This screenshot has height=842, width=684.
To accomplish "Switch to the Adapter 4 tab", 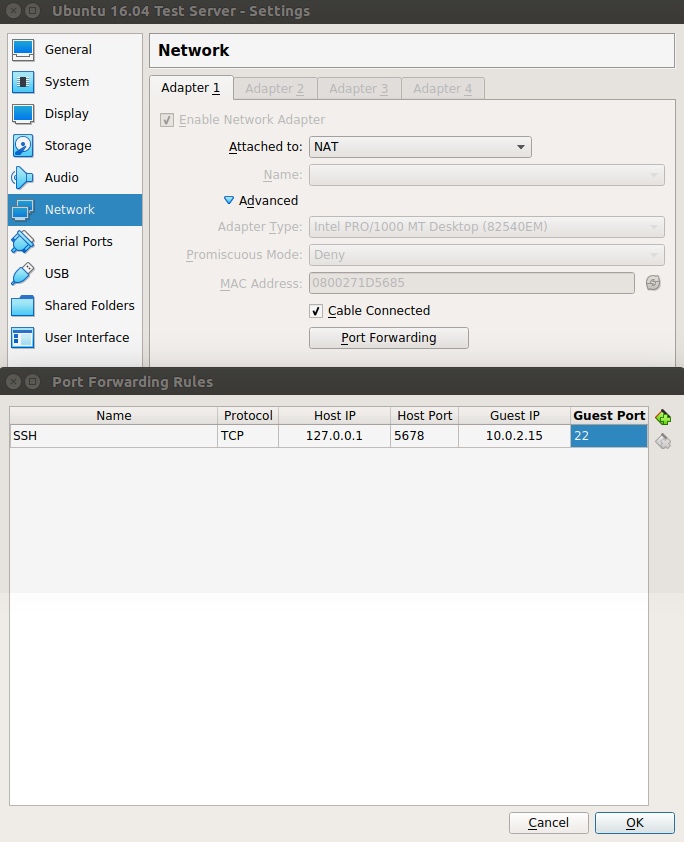I will (442, 89).
